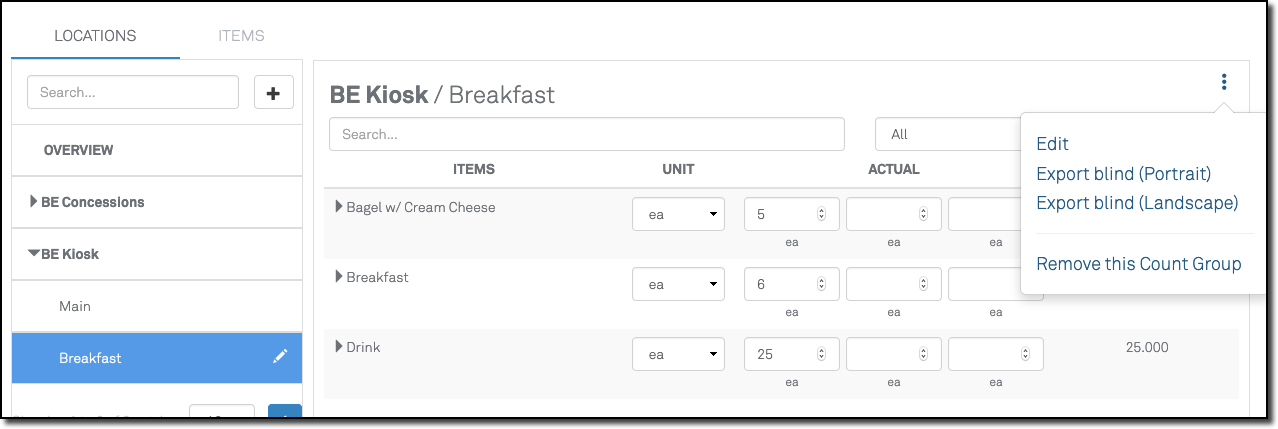Select the Main count group
This screenshot has height=429, width=1278.
tap(75, 306)
